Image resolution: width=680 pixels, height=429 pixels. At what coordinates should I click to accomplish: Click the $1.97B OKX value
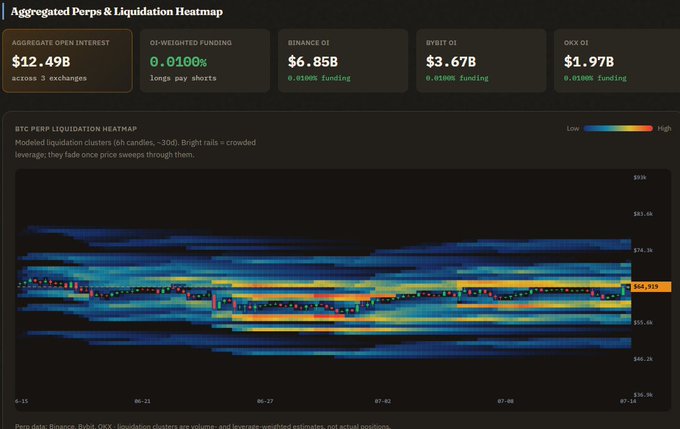tap(588, 62)
